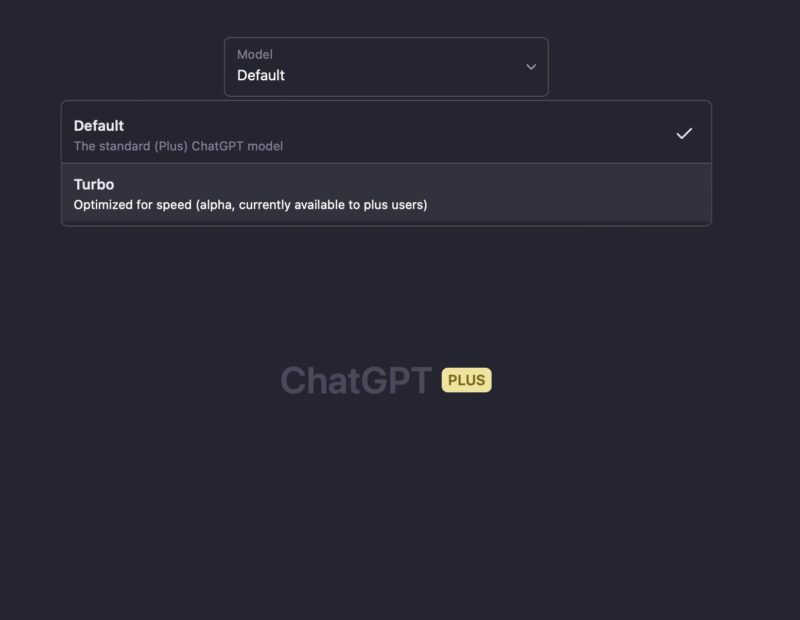This screenshot has width=800, height=620.
Task: Choose the model optimized for speed
Action: click(386, 193)
